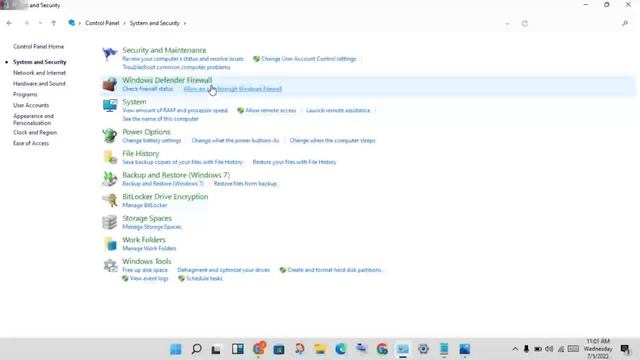This screenshot has height=360, width=640.
Task: Select Hardware and Sound category
Action: [x=39, y=84]
